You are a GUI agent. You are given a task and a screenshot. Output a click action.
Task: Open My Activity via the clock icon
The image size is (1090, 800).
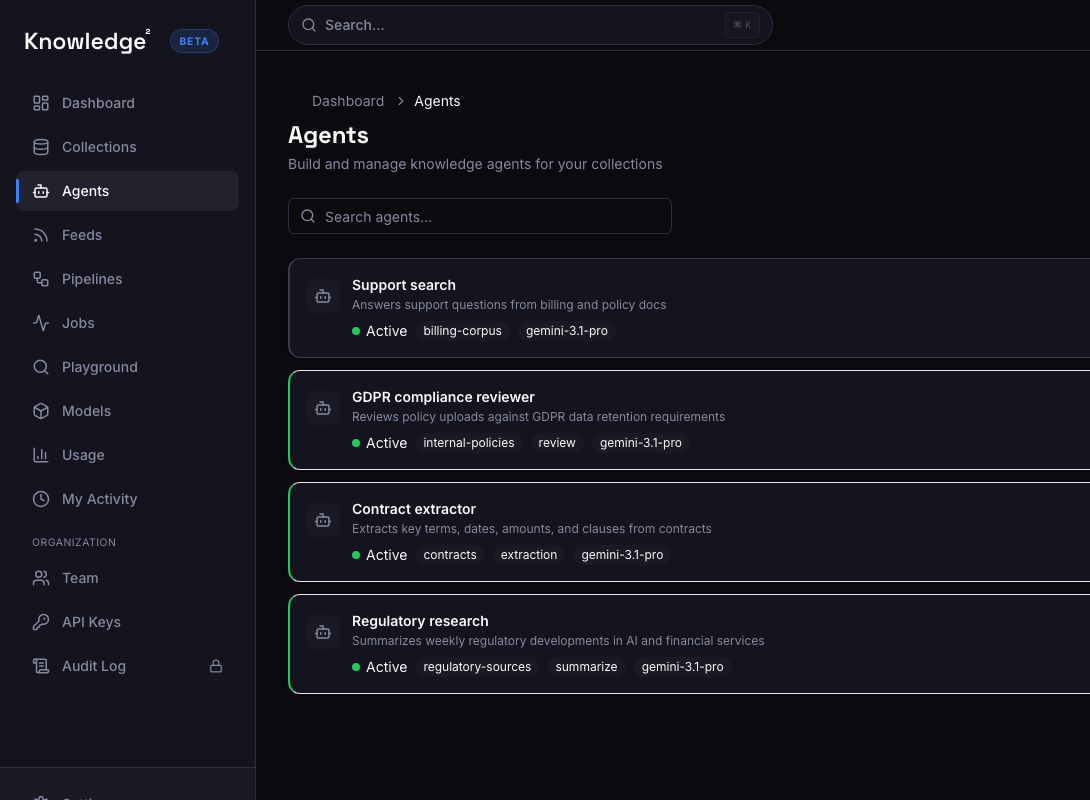(41, 499)
